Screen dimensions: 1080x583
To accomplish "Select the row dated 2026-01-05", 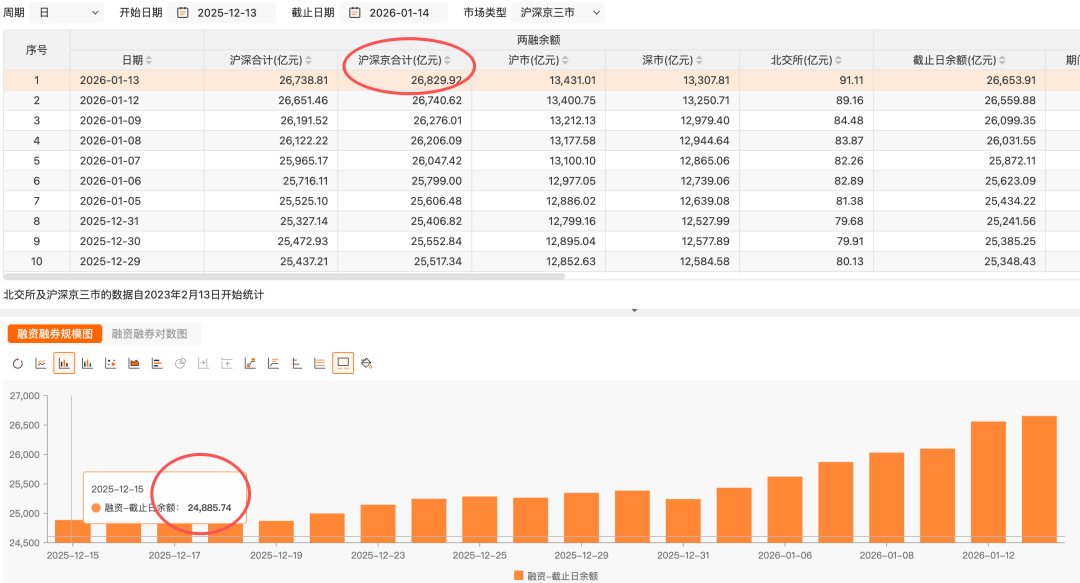I will pos(541,201).
